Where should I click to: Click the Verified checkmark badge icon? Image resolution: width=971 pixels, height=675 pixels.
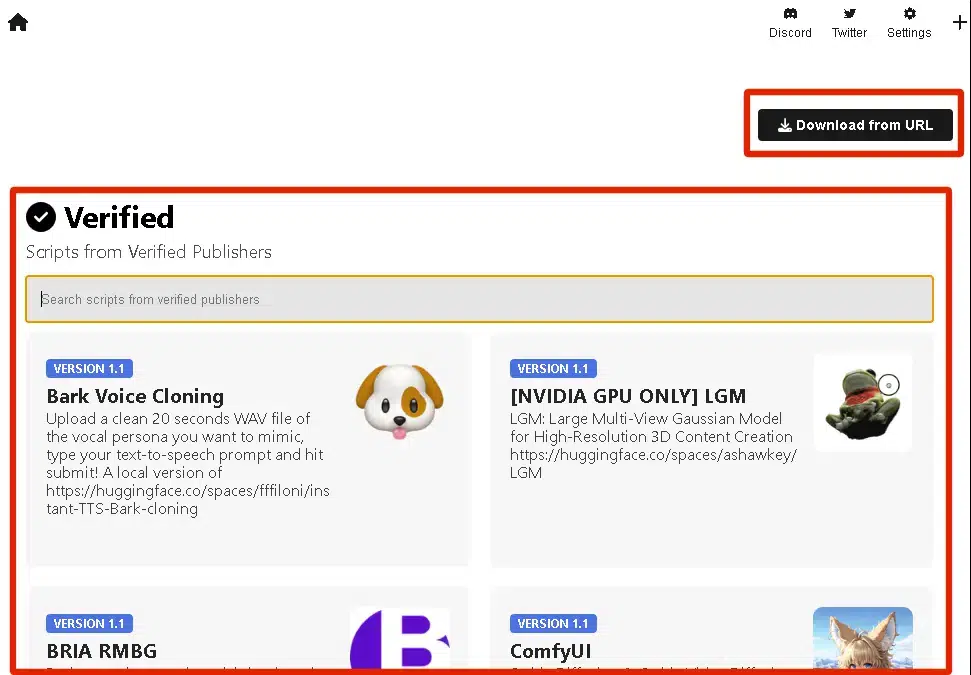click(41, 217)
